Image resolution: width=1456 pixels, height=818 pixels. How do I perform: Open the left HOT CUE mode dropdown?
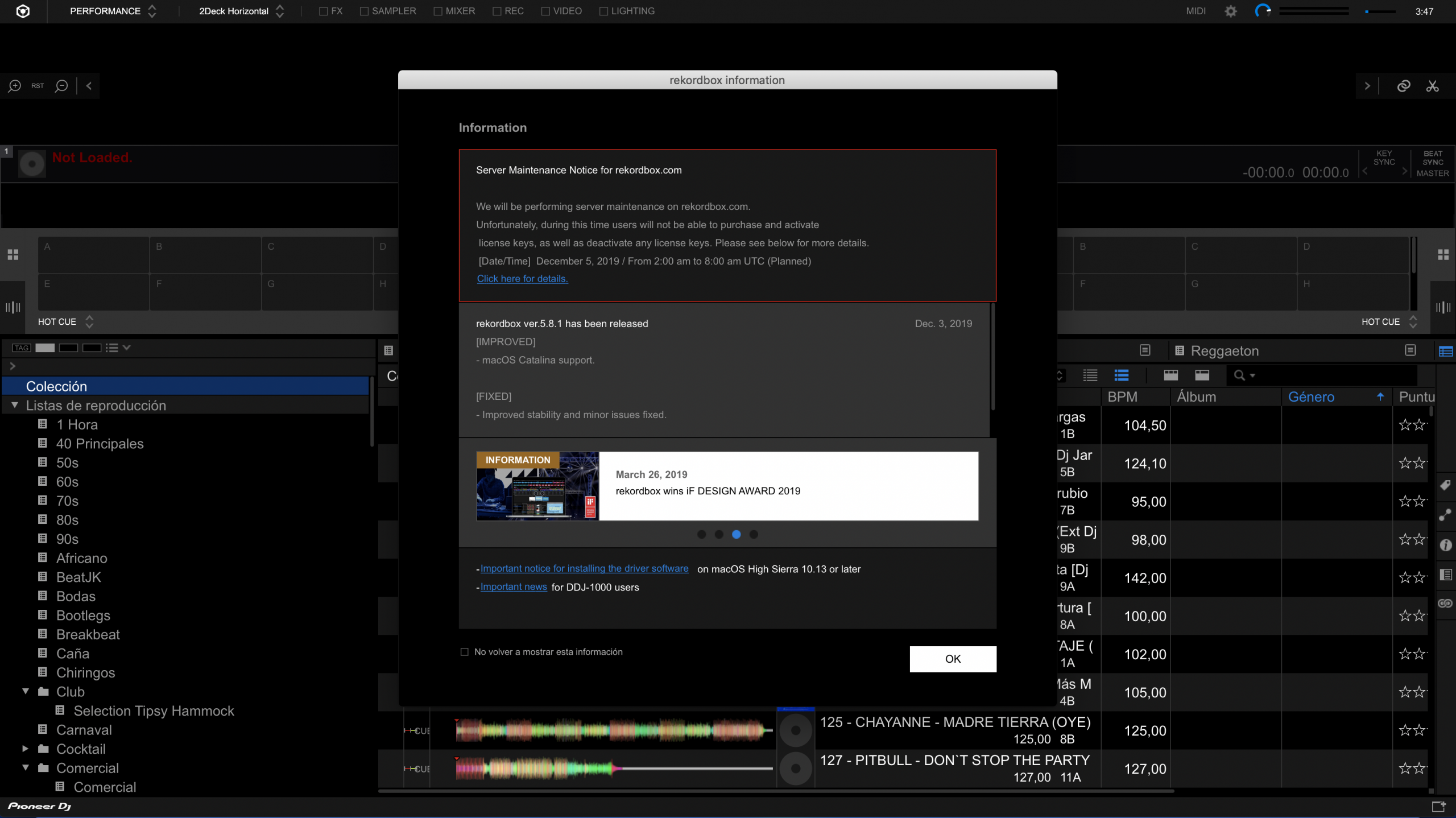click(x=65, y=321)
